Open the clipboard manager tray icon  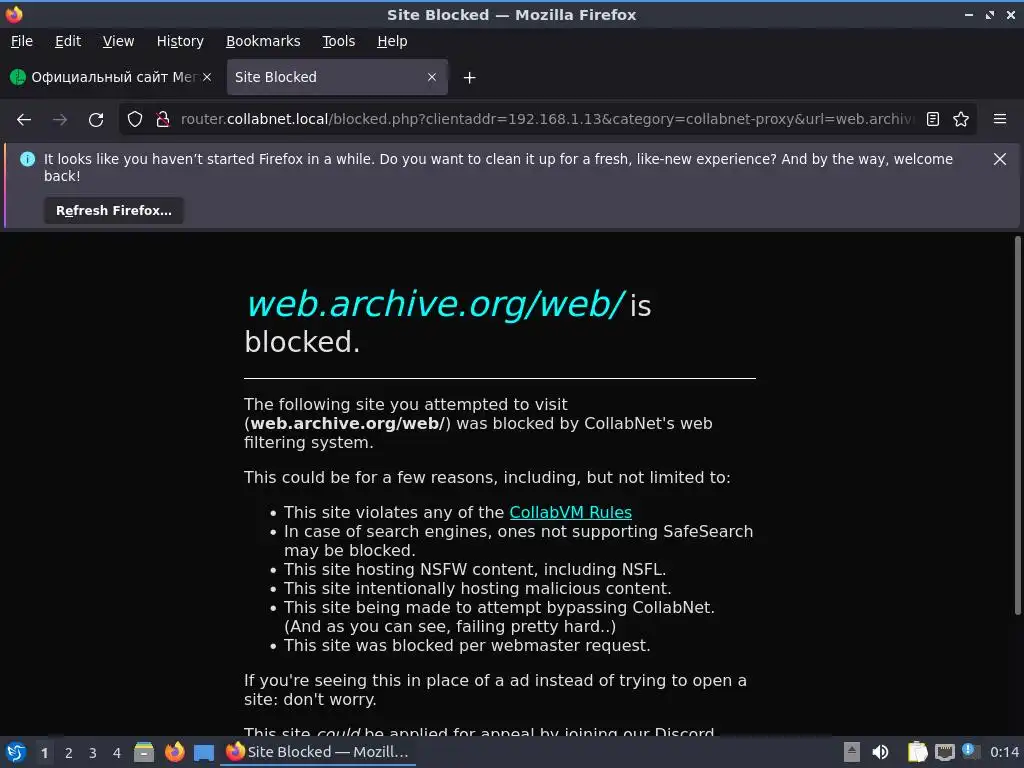918,752
